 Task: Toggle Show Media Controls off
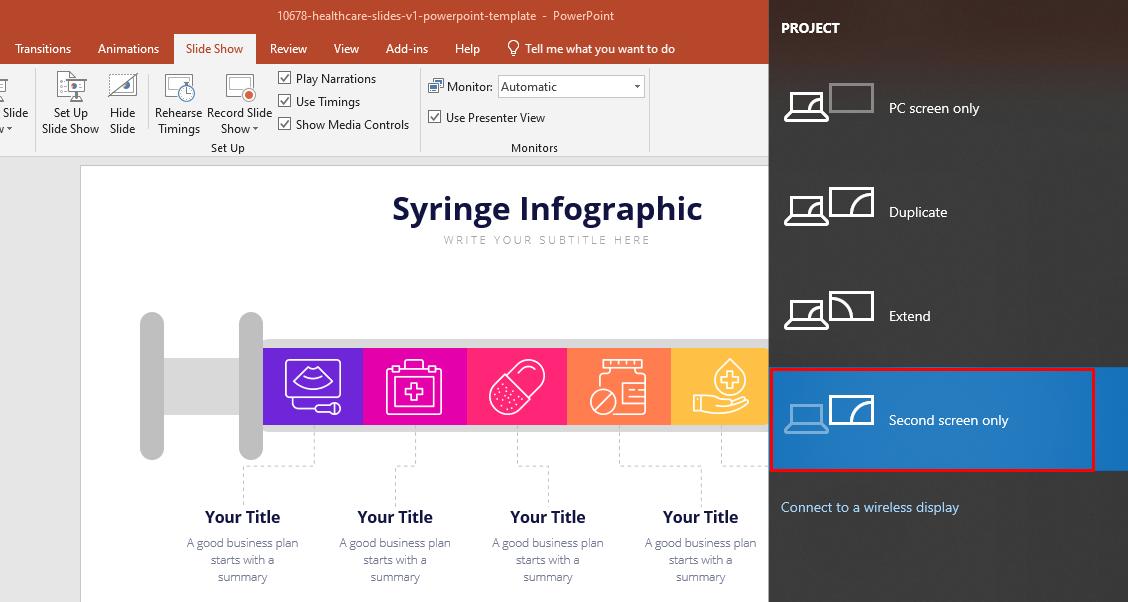(x=285, y=124)
